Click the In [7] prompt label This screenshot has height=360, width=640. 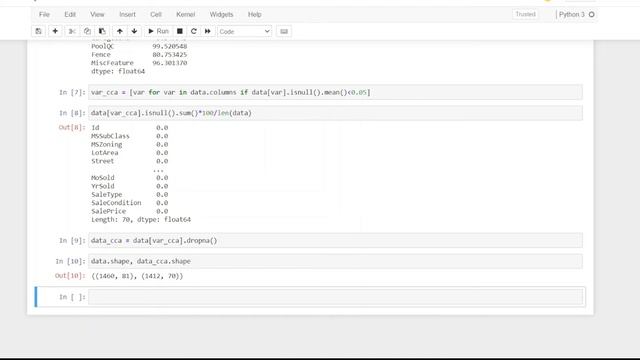coord(72,92)
